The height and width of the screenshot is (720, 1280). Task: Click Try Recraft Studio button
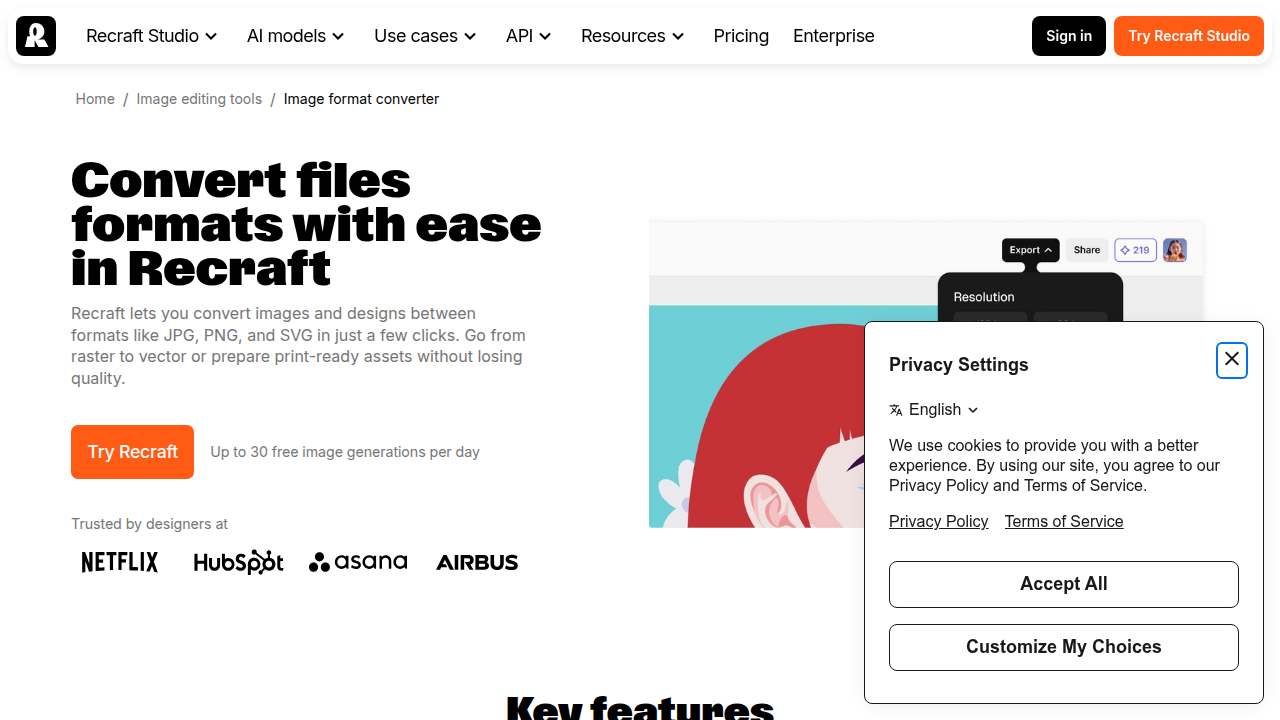[1189, 36]
